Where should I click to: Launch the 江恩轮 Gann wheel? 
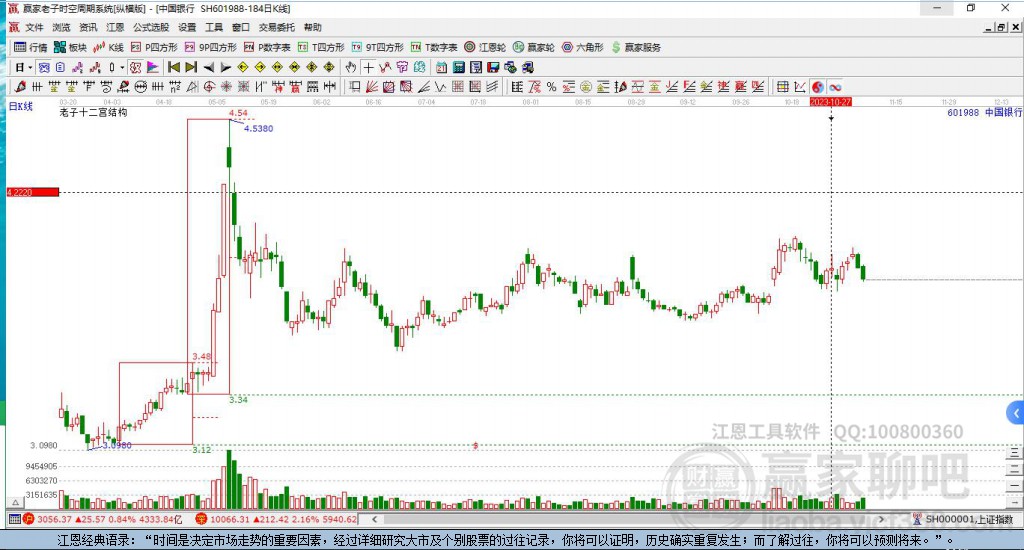tap(485, 47)
